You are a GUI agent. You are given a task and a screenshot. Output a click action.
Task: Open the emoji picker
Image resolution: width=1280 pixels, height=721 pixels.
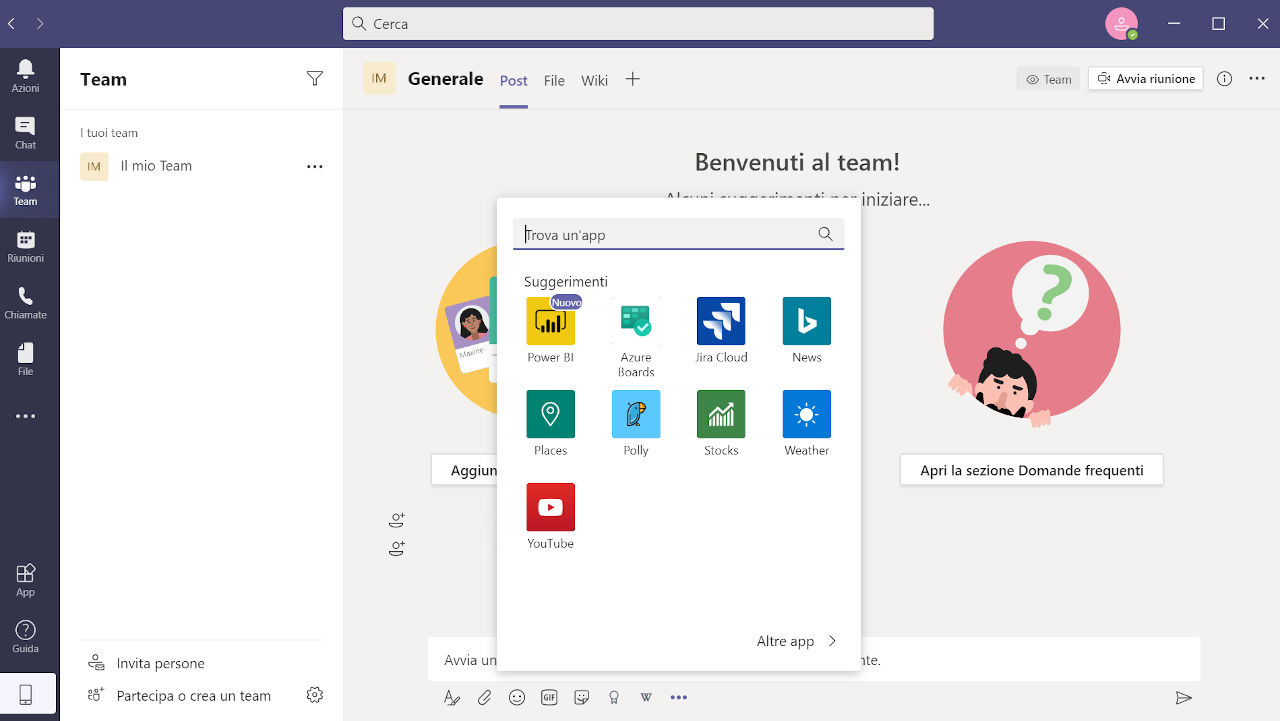[x=517, y=698]
